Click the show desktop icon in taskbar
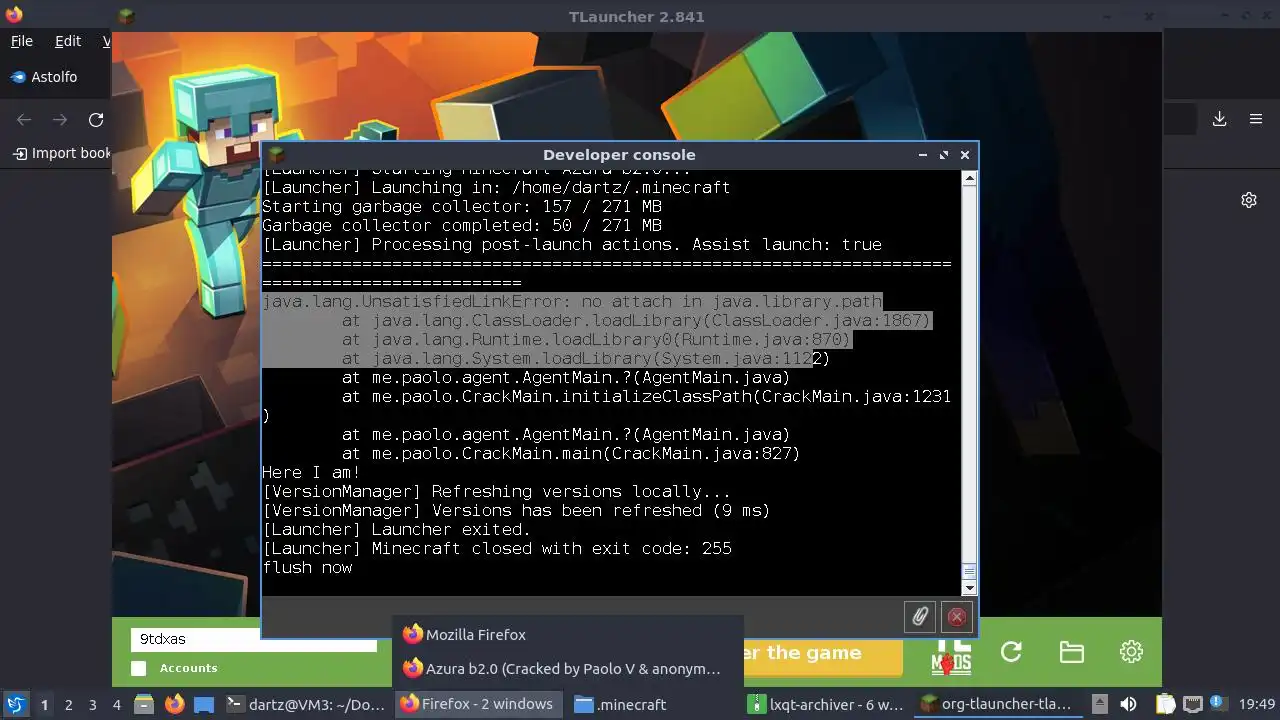The image size is (1280, 720). point(204,704)
